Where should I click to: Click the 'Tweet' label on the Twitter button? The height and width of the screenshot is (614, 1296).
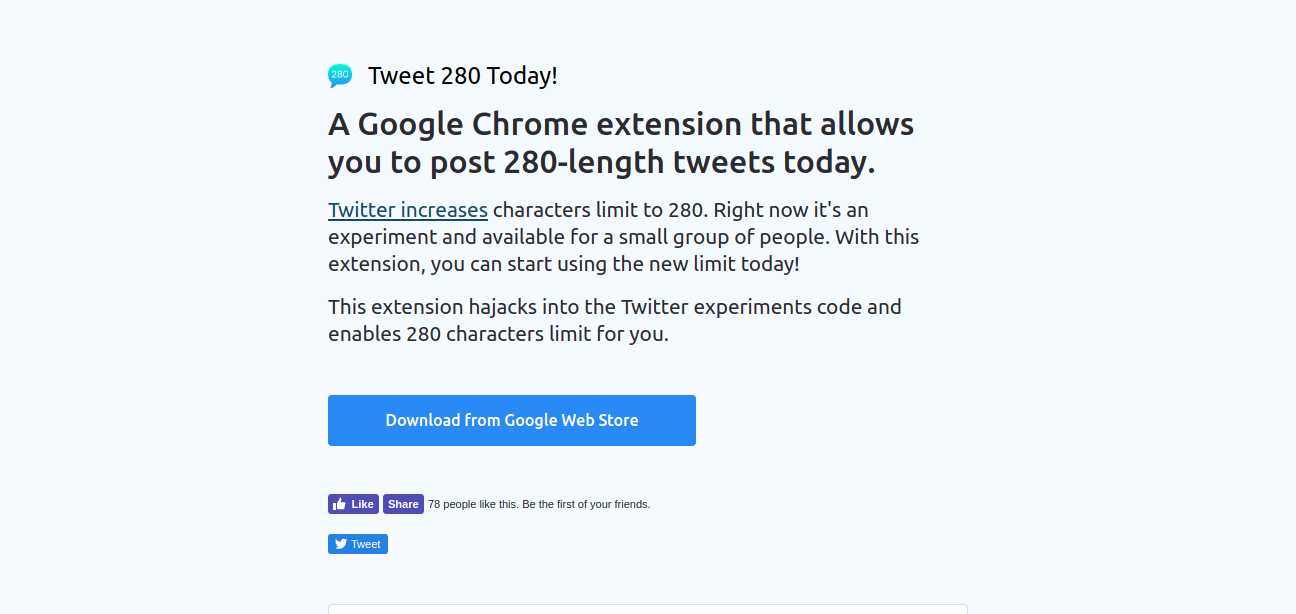pos(366,544)
